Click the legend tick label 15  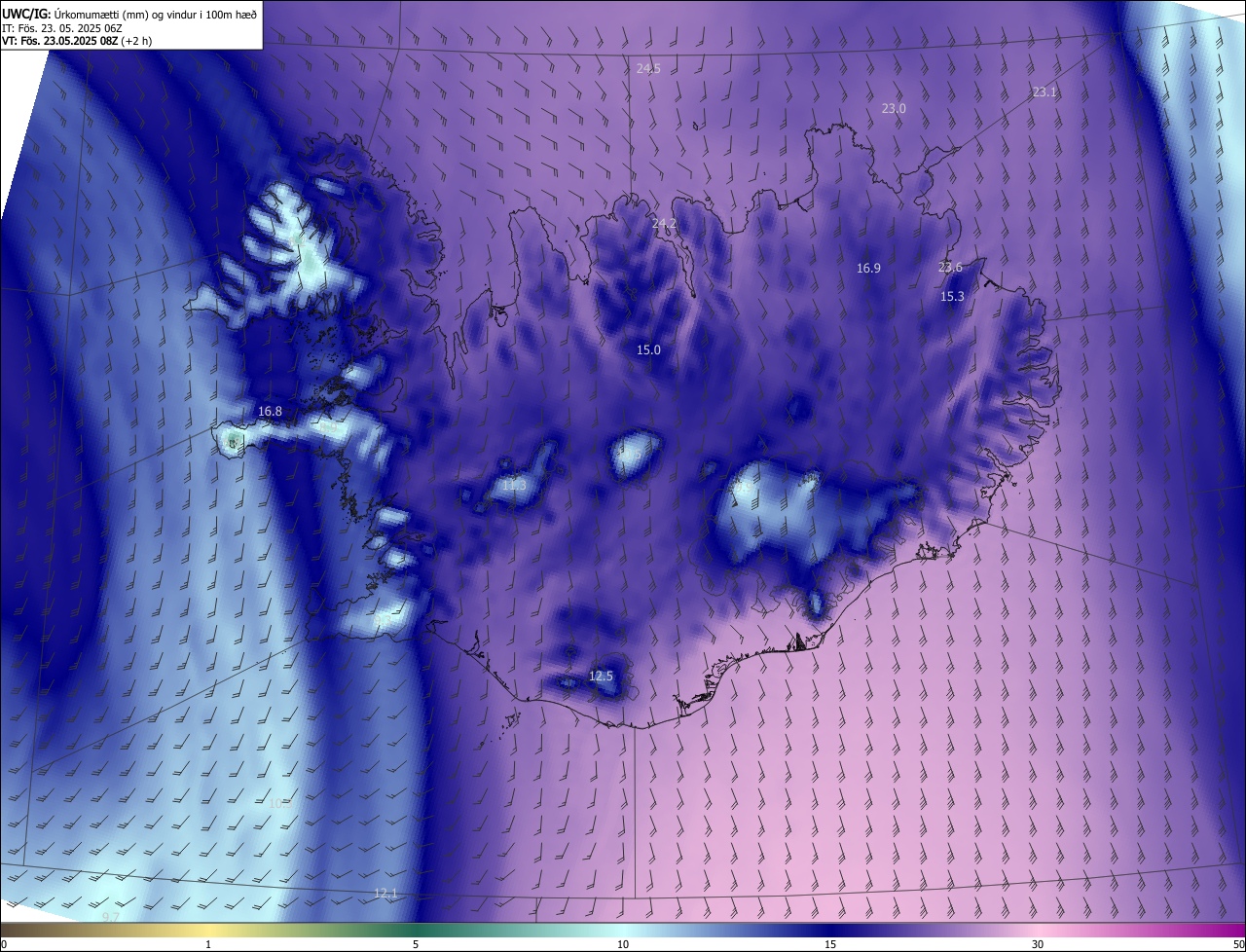(830, 944)
